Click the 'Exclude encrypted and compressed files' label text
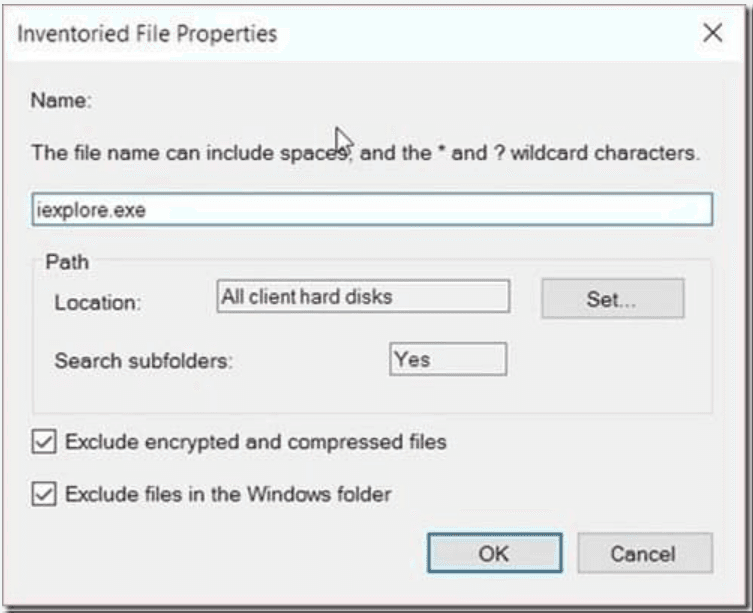 coord(255,442)
